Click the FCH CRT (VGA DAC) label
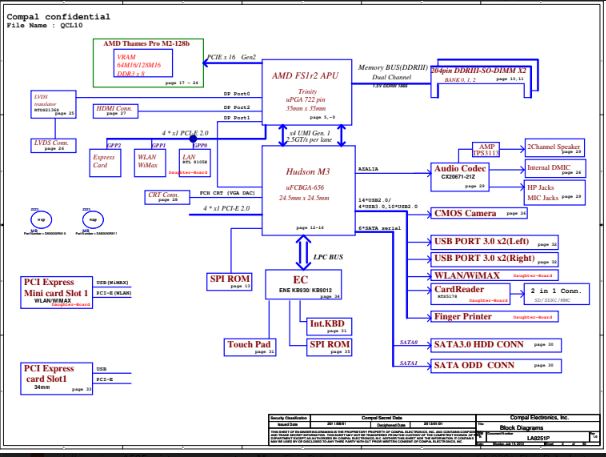This screenshot has width=606, height=457. tap(227, 193)
